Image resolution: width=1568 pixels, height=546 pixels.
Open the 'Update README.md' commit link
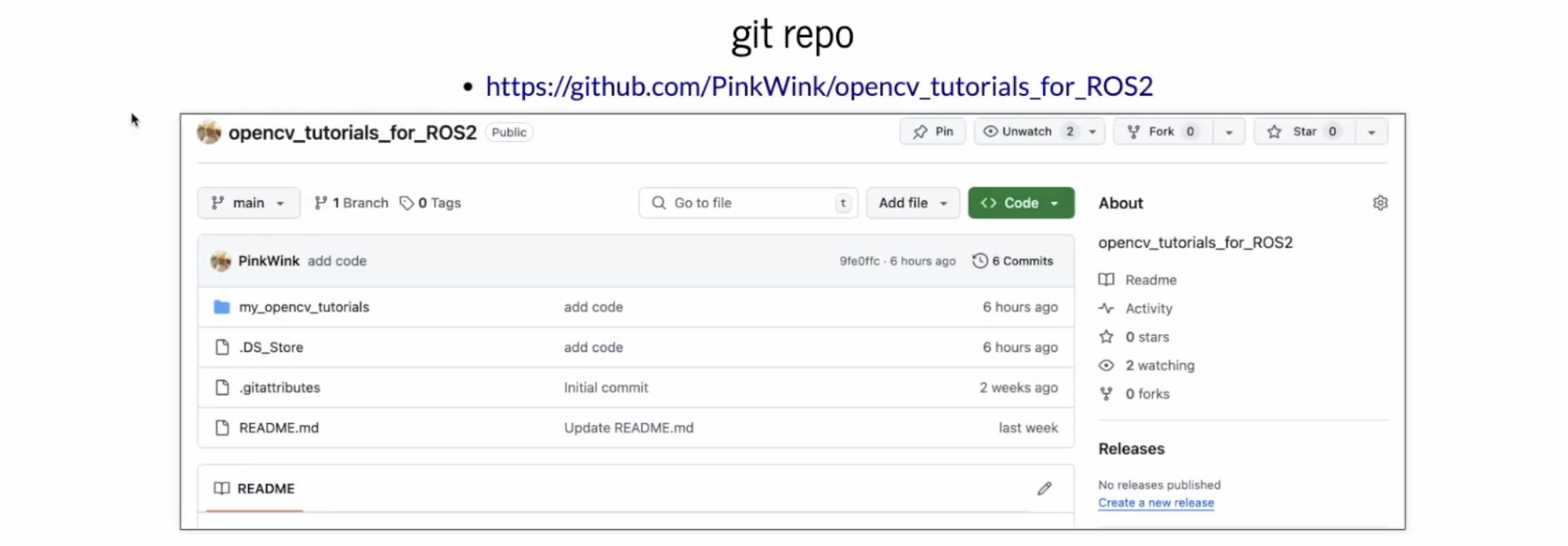click(629, 428)
